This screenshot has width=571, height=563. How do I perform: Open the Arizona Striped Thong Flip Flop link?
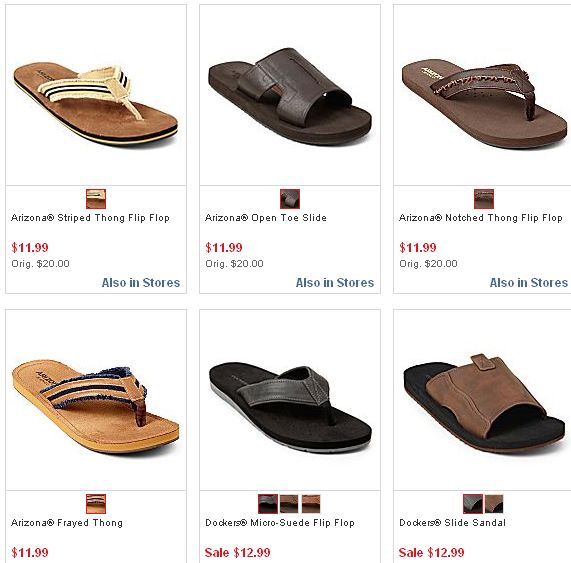90,218
